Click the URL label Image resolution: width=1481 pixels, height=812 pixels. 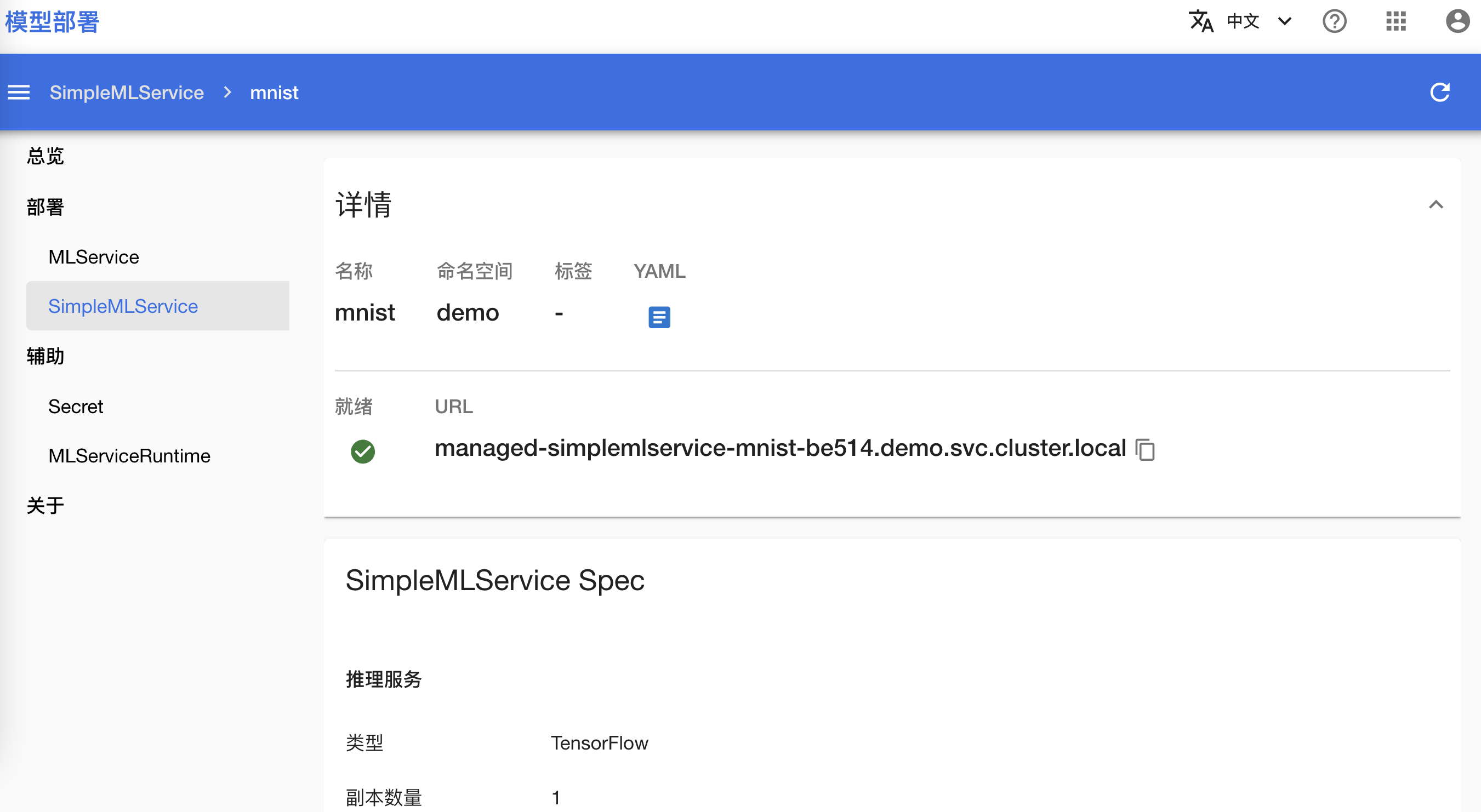point(454,407)
